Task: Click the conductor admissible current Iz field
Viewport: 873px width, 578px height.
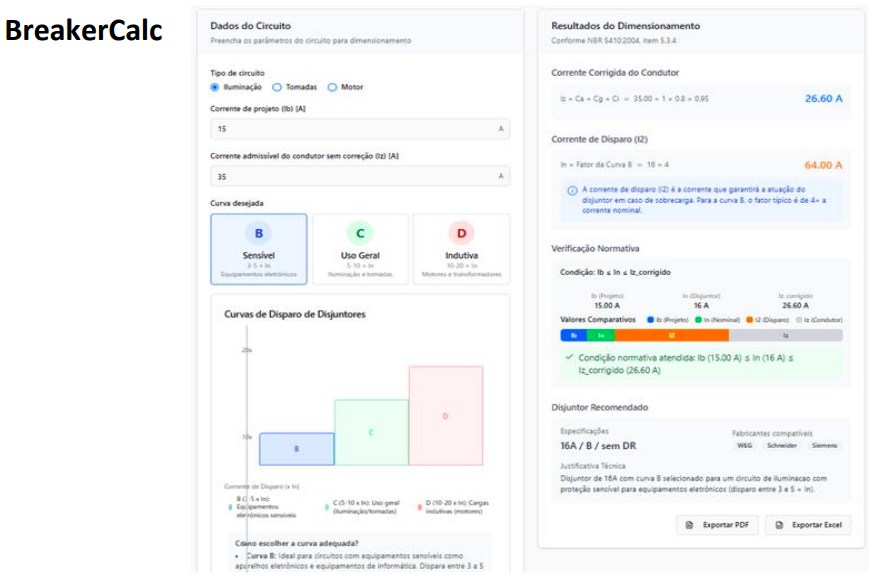Action: point(360,177)
